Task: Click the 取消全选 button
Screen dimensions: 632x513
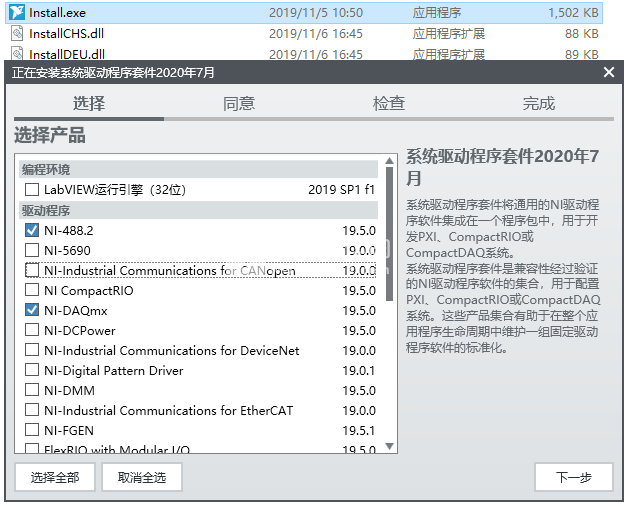Action: [142, 477]
